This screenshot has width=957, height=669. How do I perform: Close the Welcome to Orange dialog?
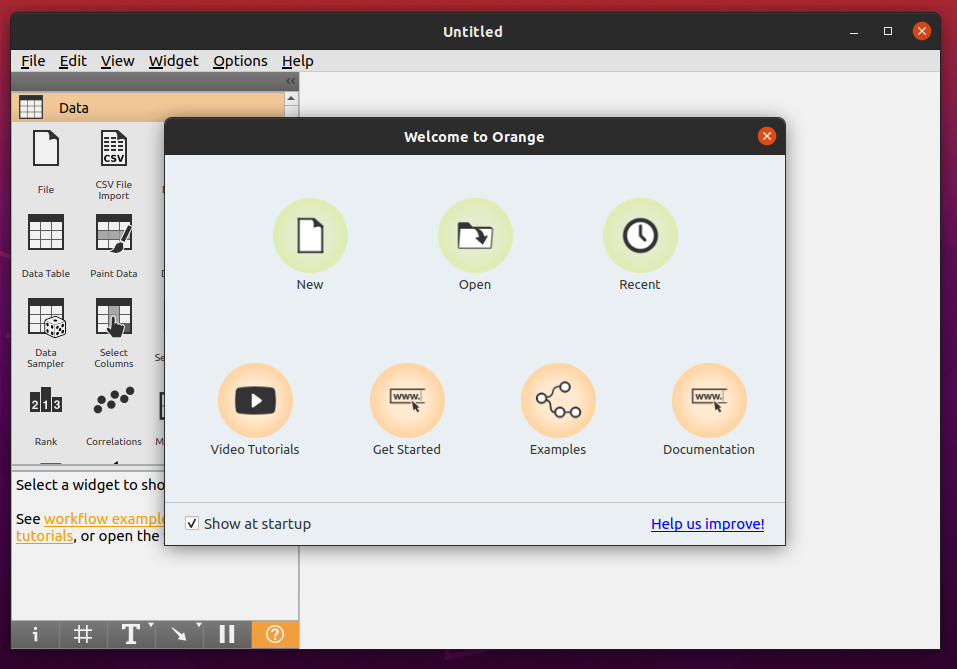coord(767,136)
